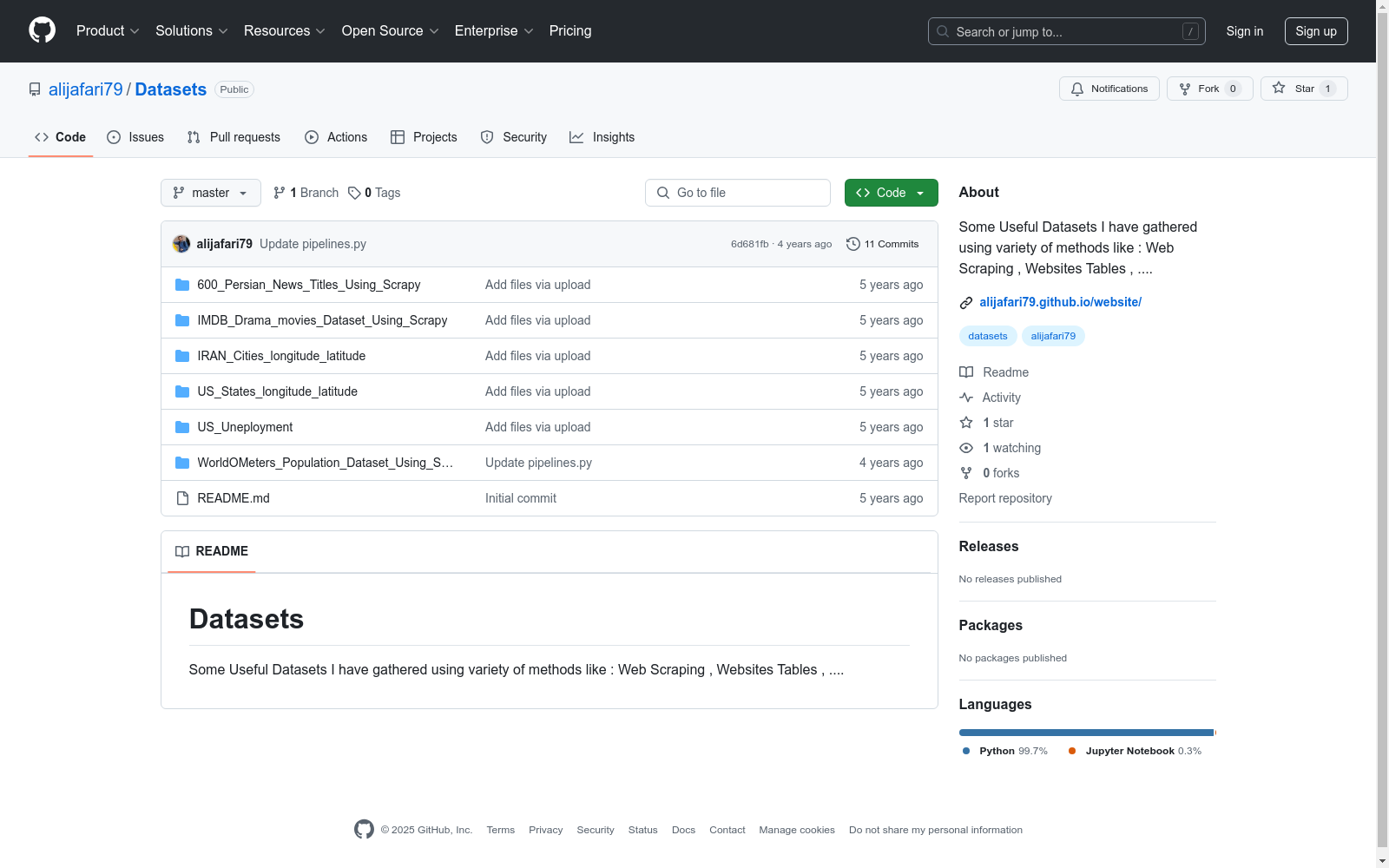Expand the Solutions menu
Screen dimensions: 1389x868
tap(191, 30)
